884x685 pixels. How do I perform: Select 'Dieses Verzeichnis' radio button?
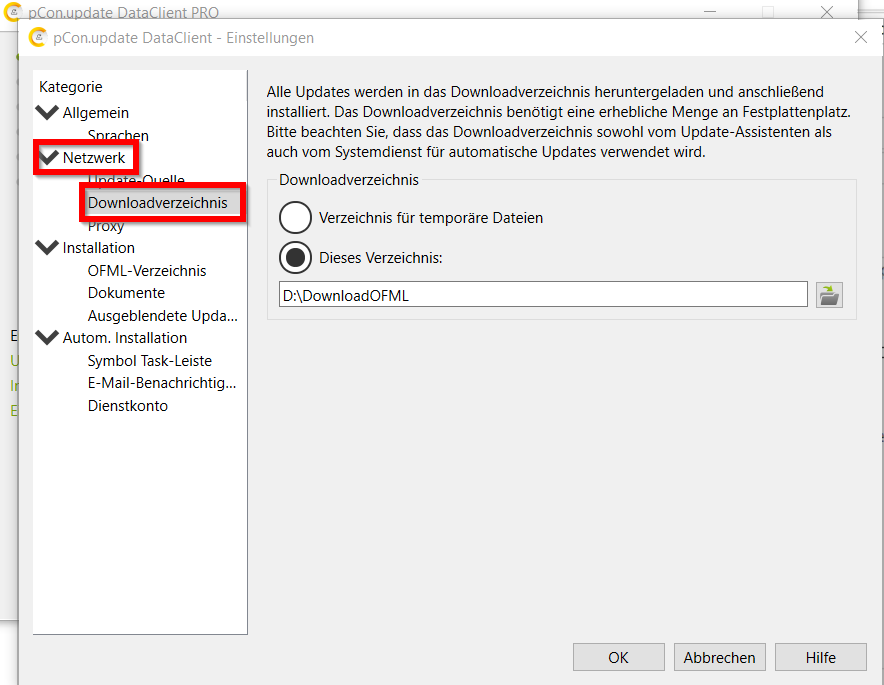296,258
